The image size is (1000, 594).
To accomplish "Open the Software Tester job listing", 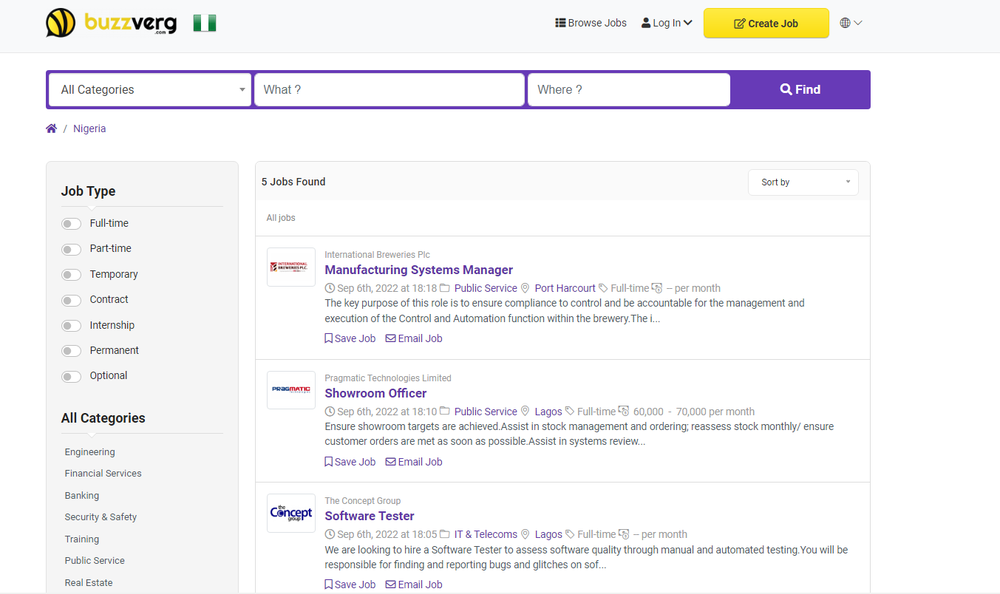I will (x=369, y=515).
